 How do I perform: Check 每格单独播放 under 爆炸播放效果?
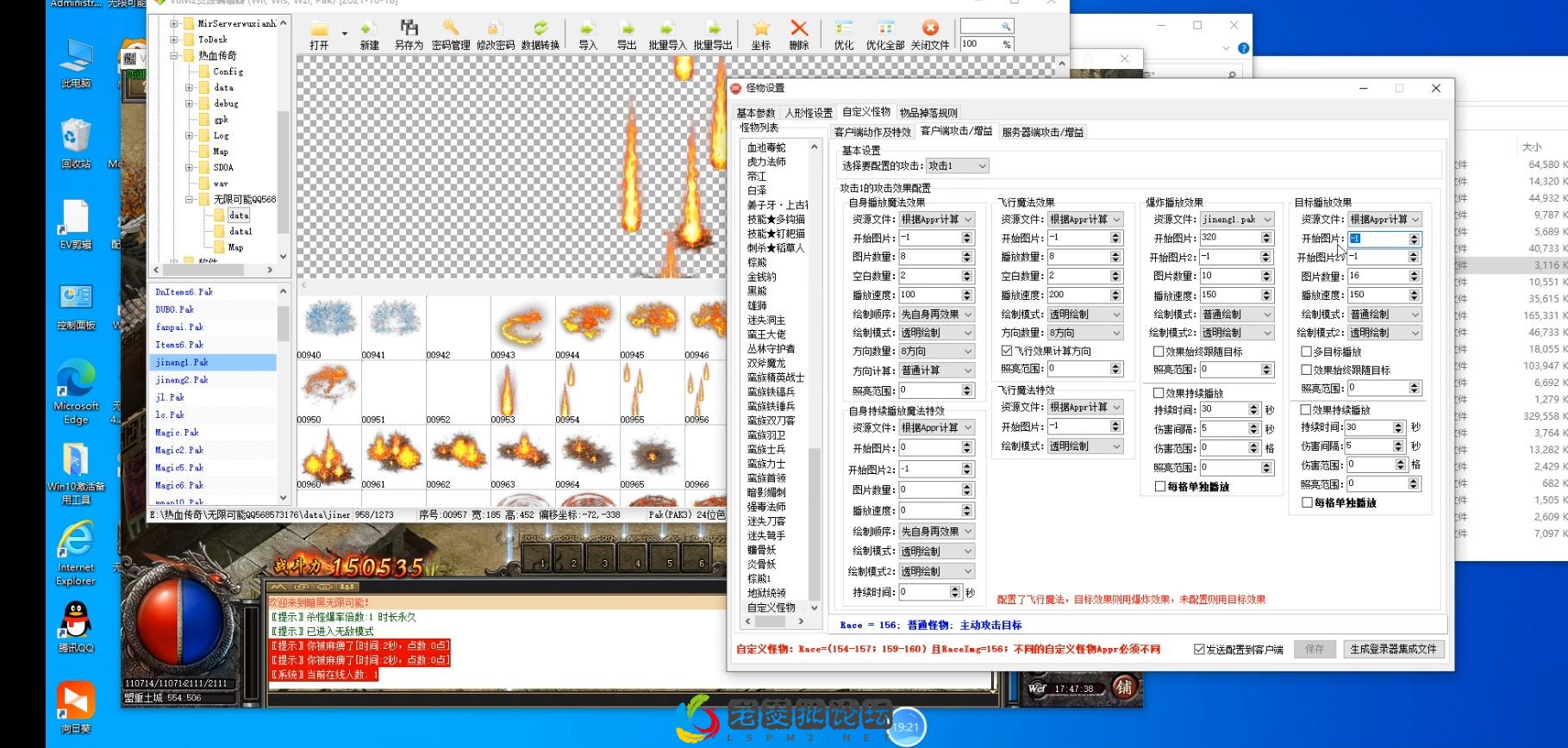1159,487
